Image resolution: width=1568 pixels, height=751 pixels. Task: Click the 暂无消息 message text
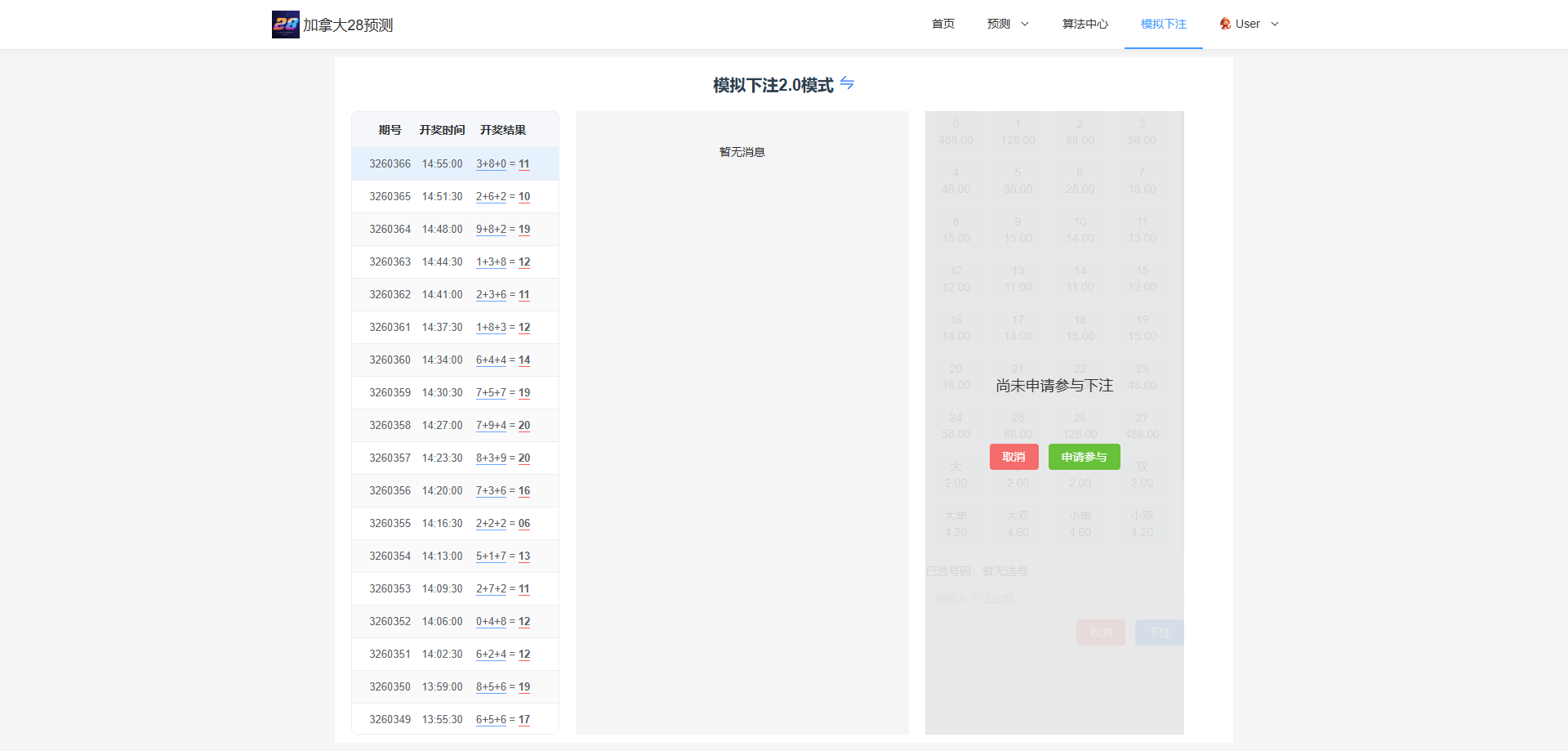742,152
